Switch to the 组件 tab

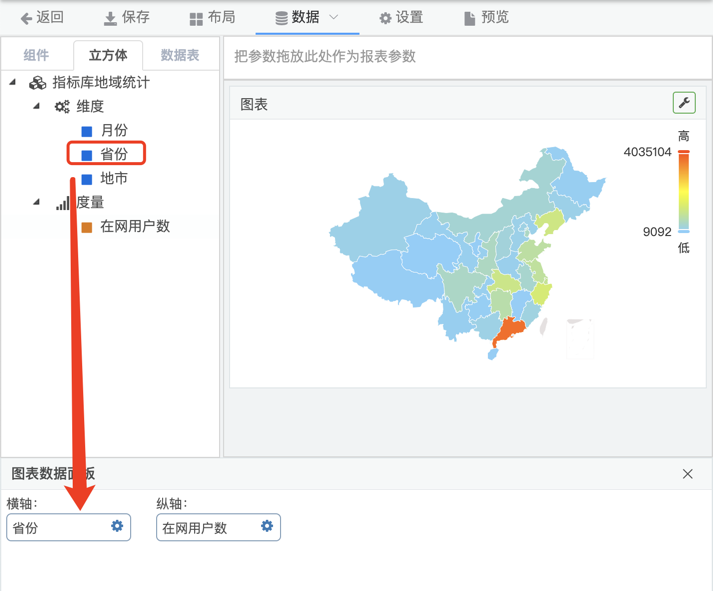coord(36,55)
